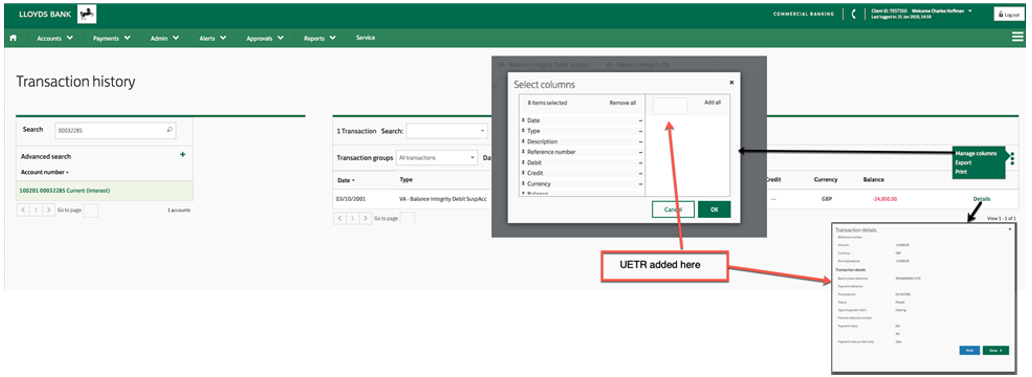Go to previous page in transactions pager
Image resolution: width=1032 pixels, height=377 pixels.
[x=341, y=218]
